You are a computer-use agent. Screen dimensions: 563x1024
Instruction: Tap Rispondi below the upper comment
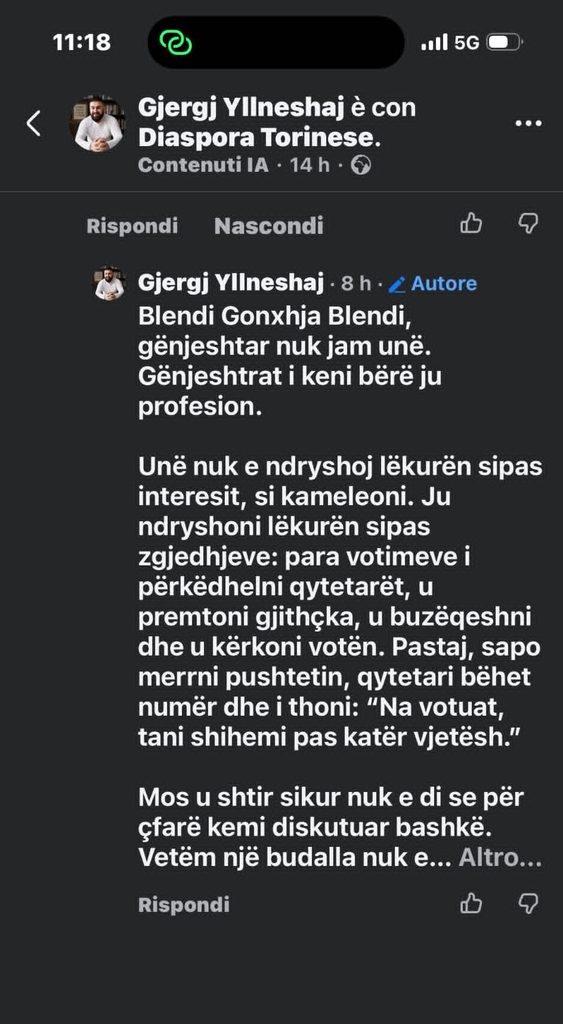click(132, 226)
